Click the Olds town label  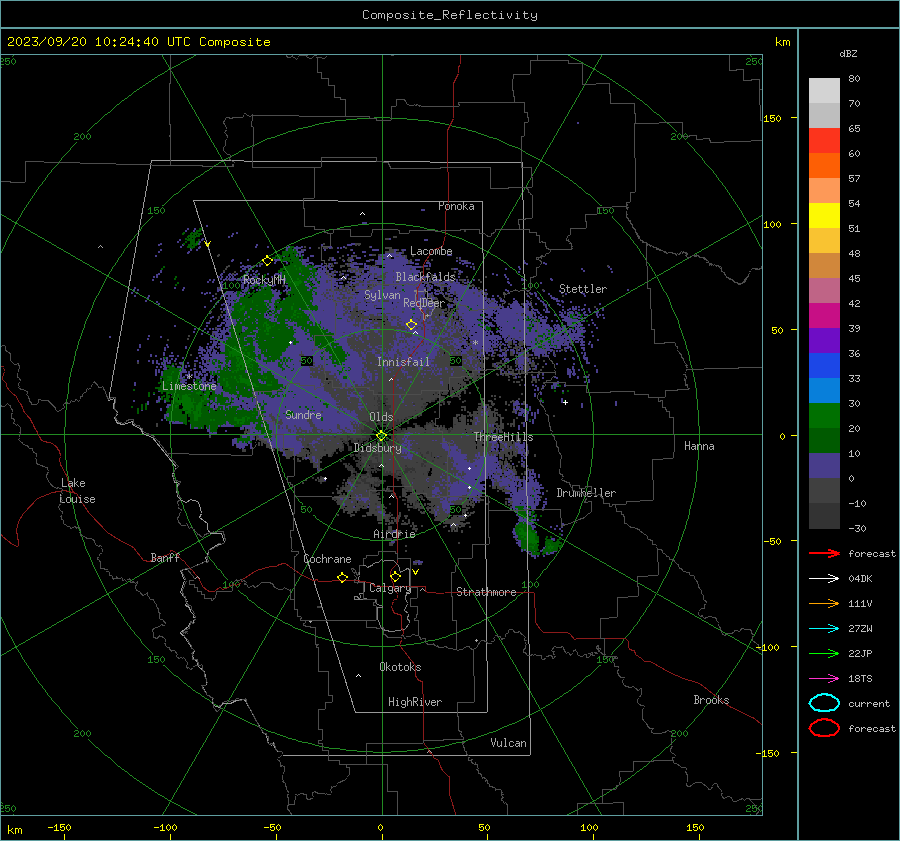click(381, 417)
